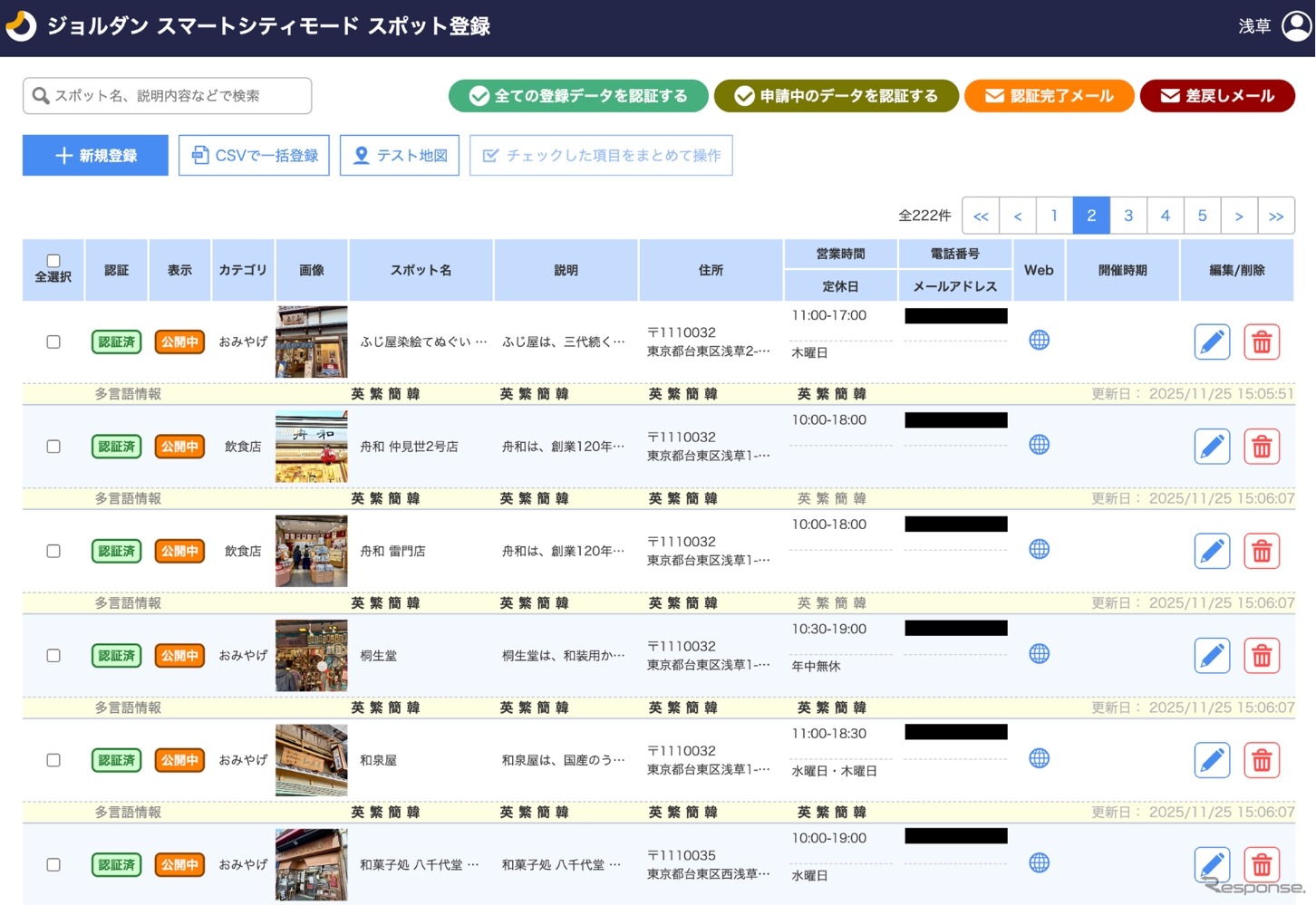Click the spot search input field
Image resolution: width=1316 pixels, height=905 pixels.
point(167,95)
